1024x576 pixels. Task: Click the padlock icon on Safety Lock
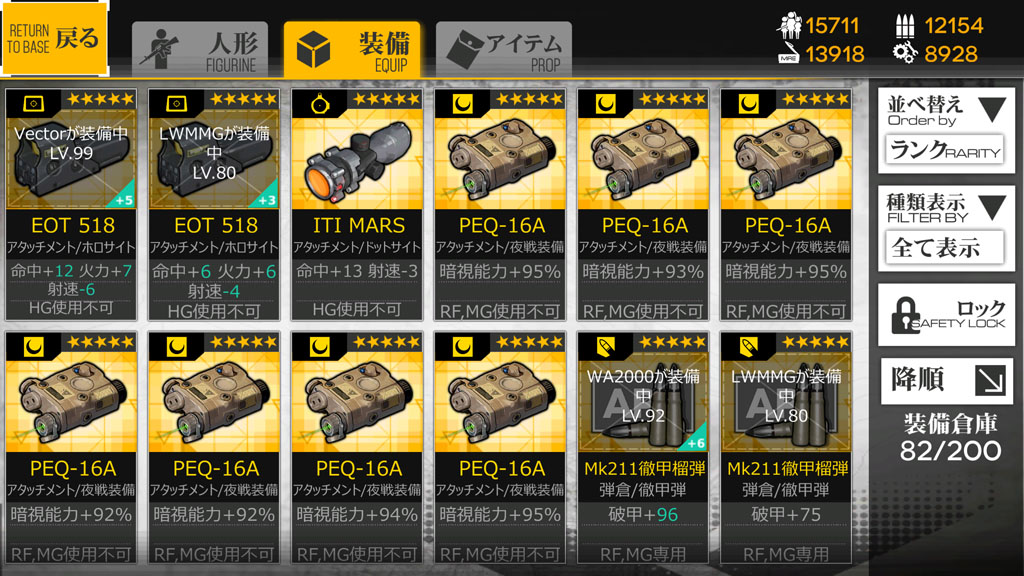pos(904,315)
